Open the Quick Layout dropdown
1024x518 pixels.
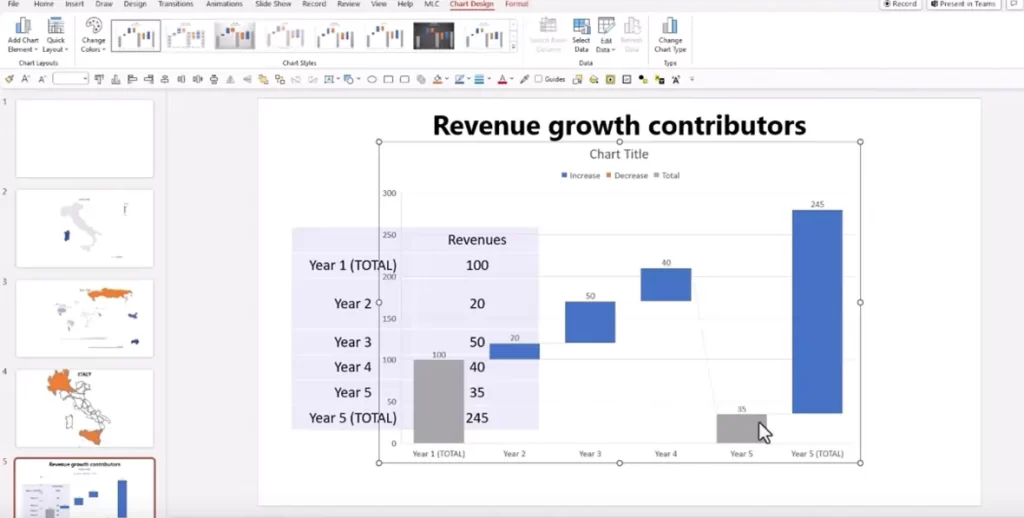click(x=56, y=35)
